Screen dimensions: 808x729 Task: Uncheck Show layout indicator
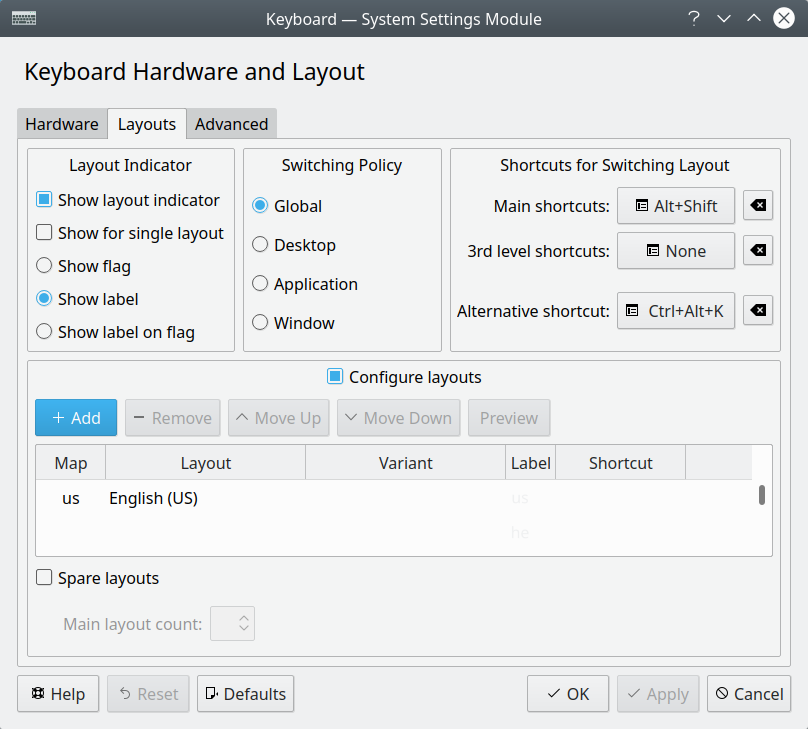(x=43, y=199)
